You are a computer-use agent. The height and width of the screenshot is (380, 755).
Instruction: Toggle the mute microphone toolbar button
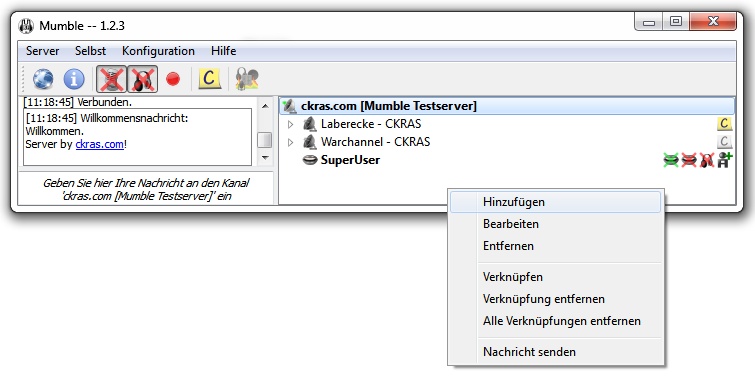[x=111, y=79]
